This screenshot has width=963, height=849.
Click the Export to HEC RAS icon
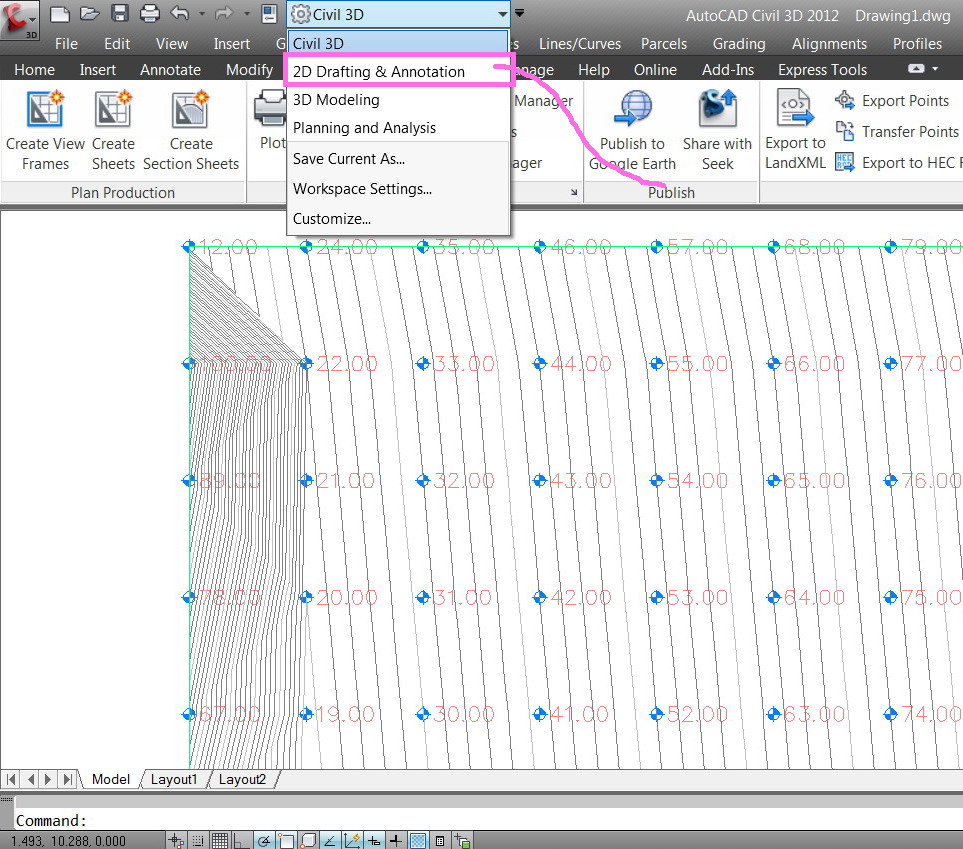(x=845, y=162)
